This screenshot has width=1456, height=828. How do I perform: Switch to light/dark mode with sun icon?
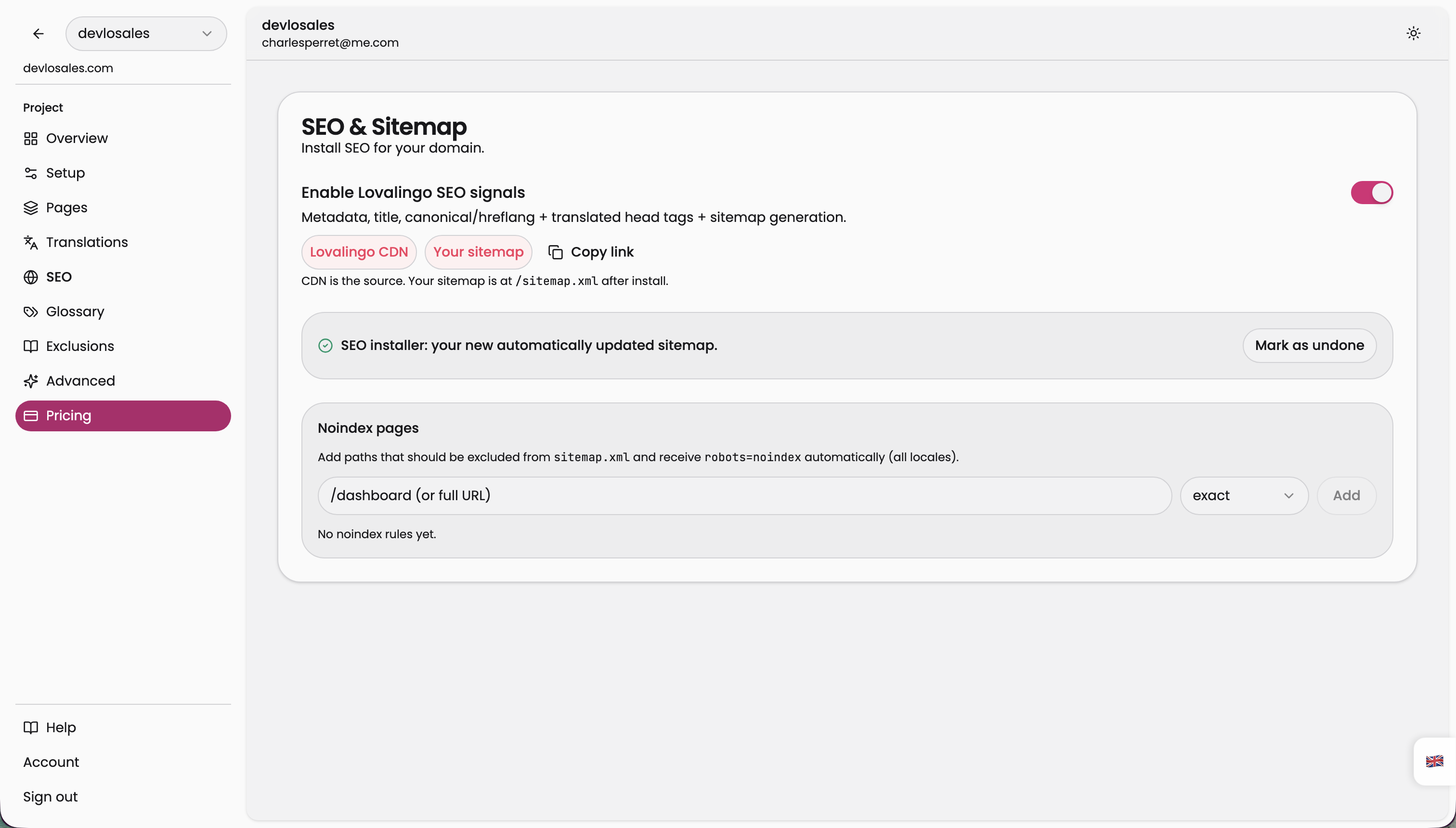1413,33
